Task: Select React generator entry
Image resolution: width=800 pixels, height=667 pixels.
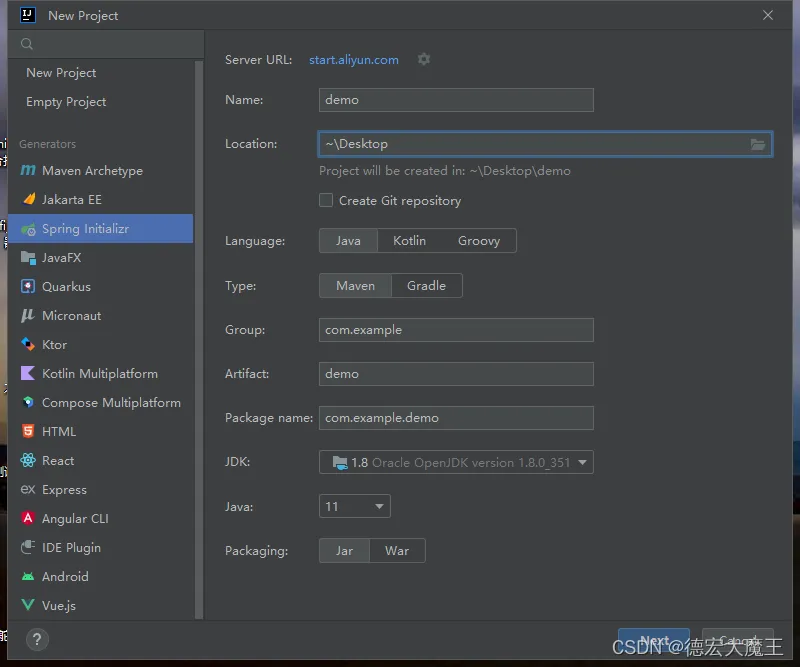Action: click(101, 460)
